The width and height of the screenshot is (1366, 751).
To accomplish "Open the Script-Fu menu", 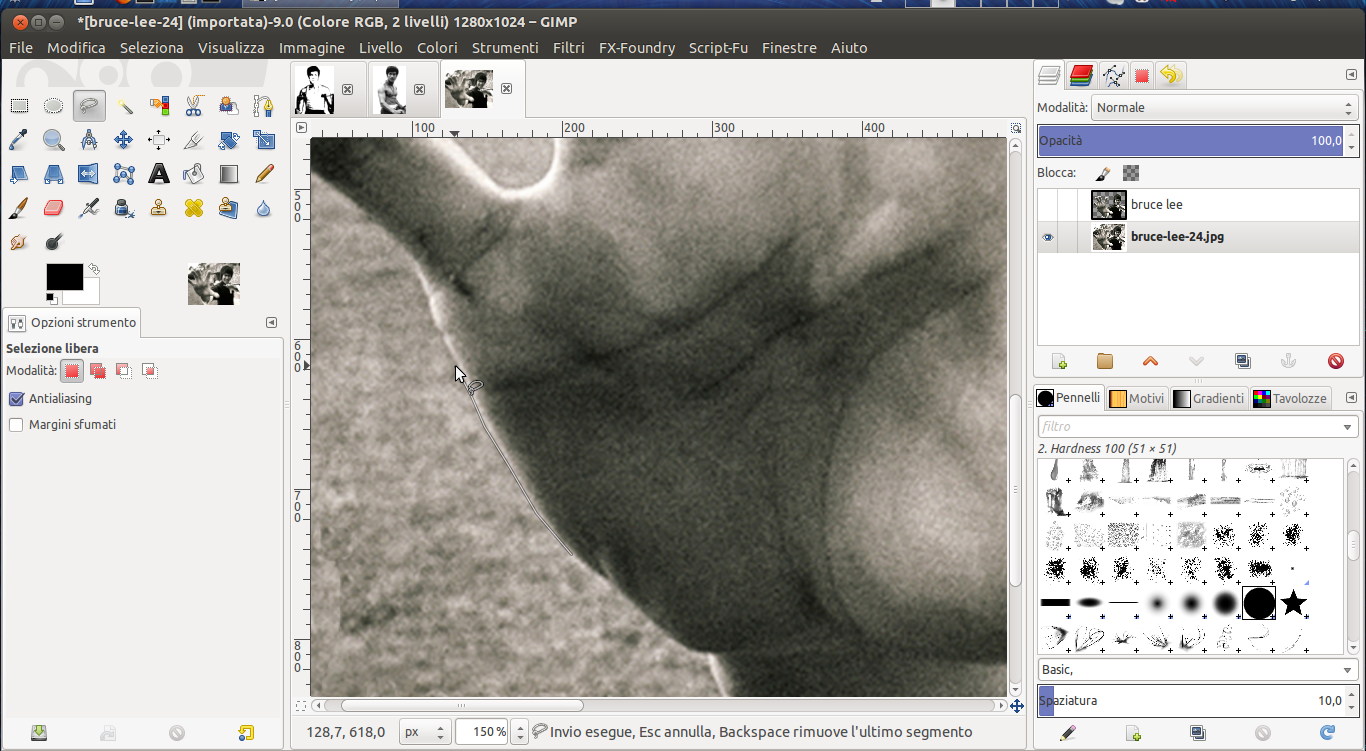I will (718, 47).
